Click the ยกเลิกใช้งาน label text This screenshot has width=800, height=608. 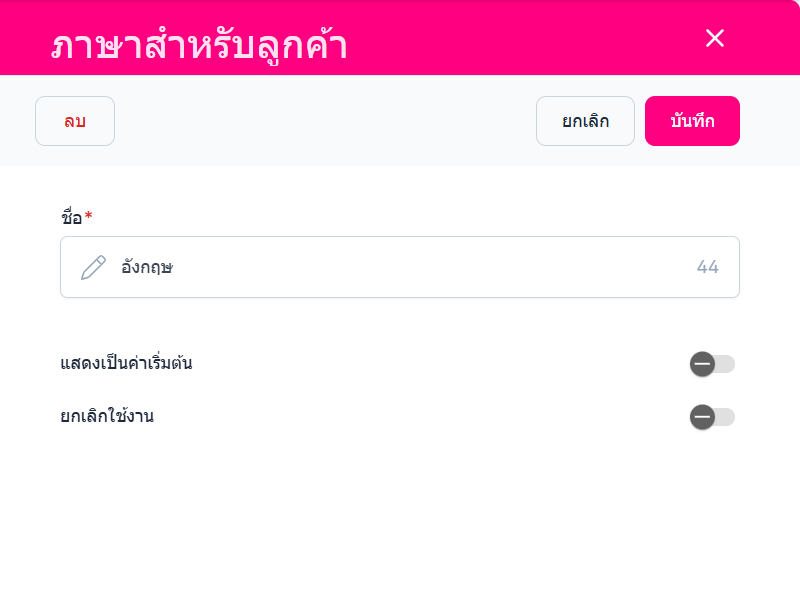point(107,416)
